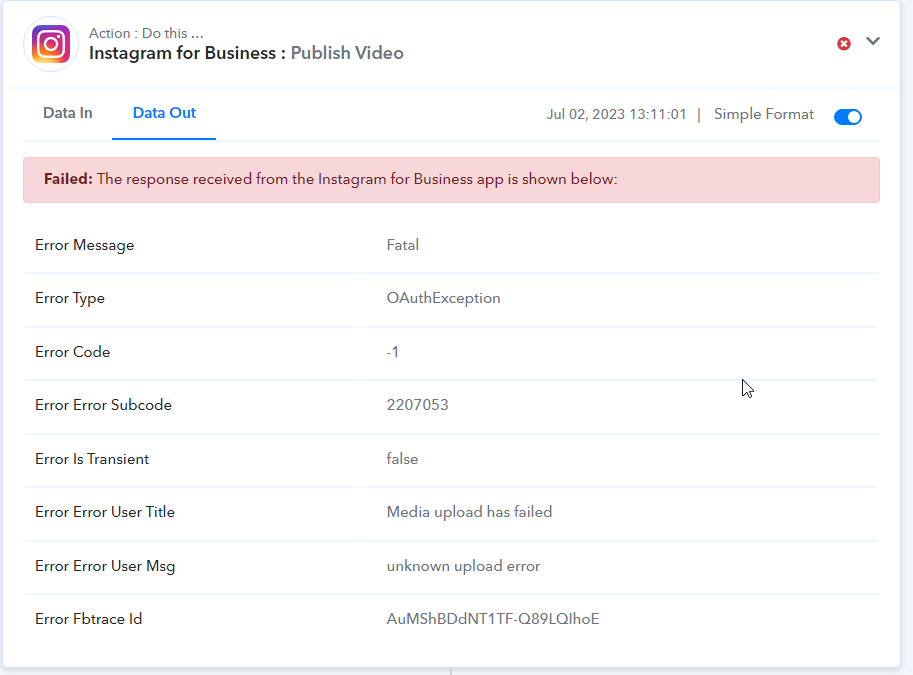Click the Instagram for Business : Publish Video title
The width and height of the screenshot is (913, 675).
coord(246,53)
